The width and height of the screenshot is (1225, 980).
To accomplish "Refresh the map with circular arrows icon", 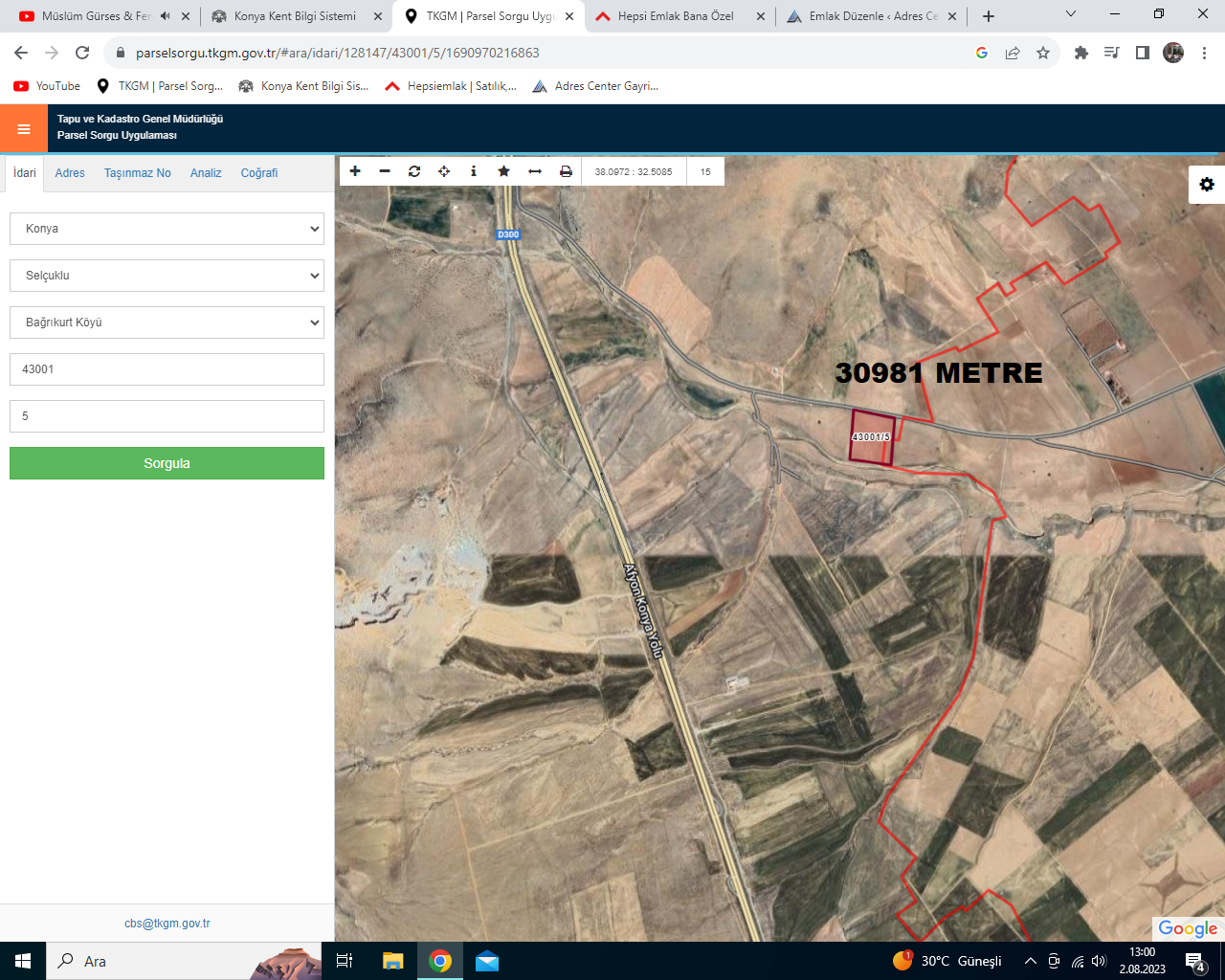I will 414,171.
